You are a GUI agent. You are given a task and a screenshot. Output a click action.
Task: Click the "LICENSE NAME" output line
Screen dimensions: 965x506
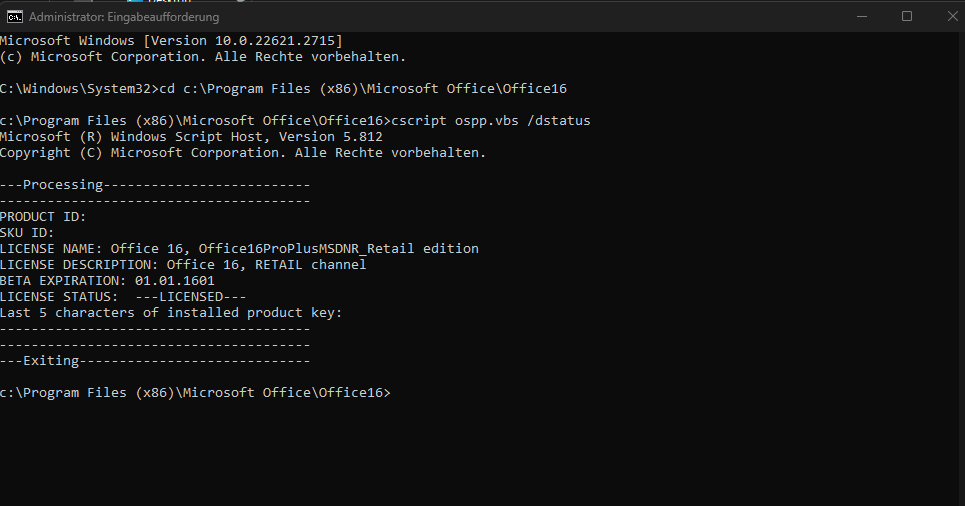(x=239, y=248)
